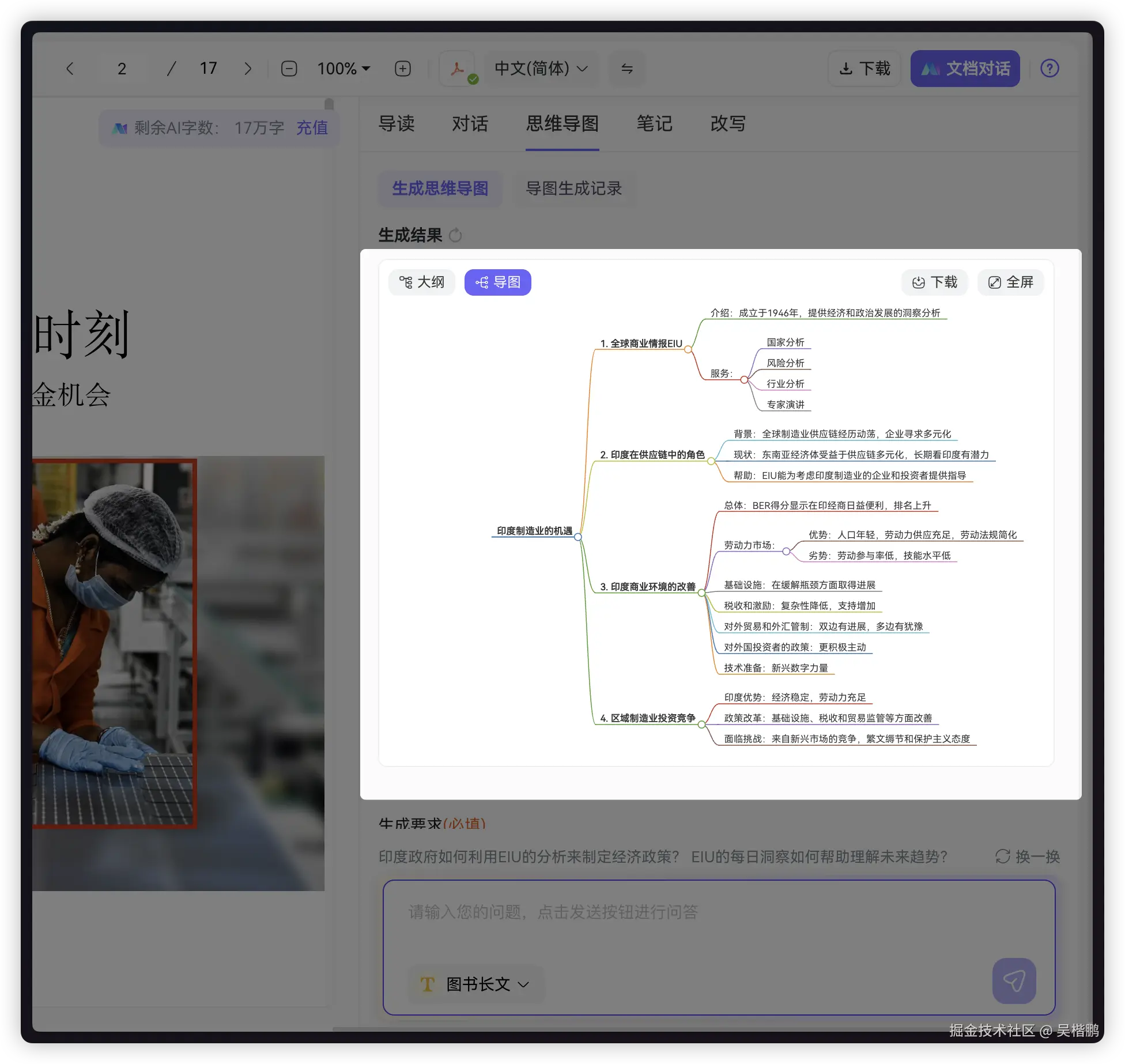The height and width of the screenshot is (1064, 1125).
Task: Click the 文档对话 button
Action: click(x=965, y=69)
